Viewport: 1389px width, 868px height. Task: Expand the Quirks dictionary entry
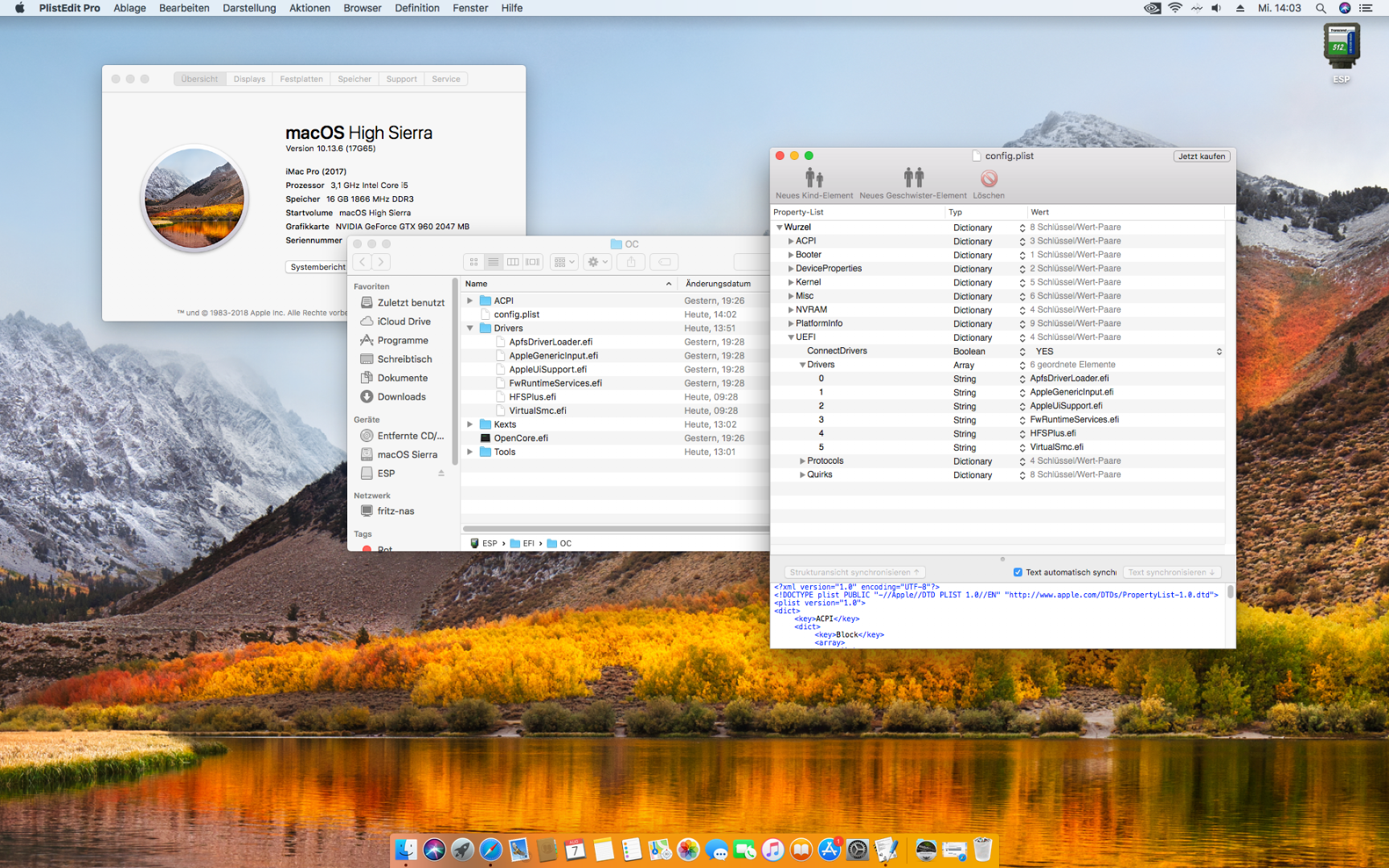click(x=802, y=475)
